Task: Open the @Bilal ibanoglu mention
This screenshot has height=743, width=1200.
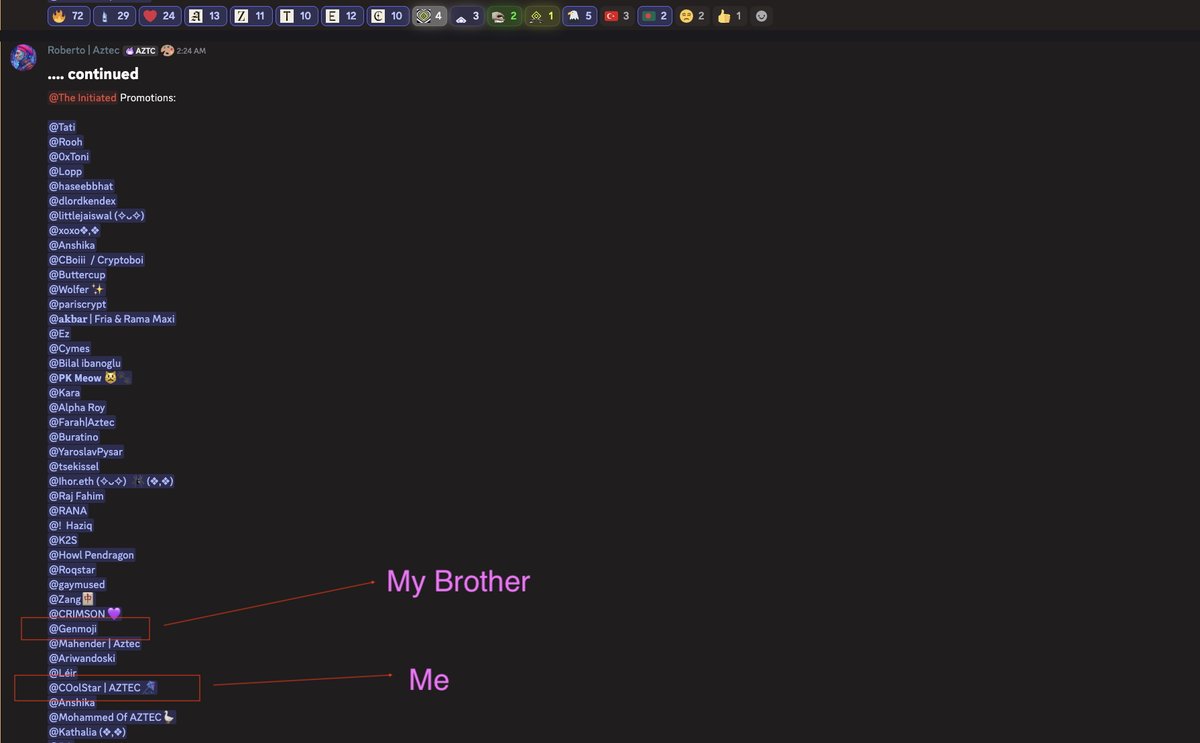Action: click(85, 363)
